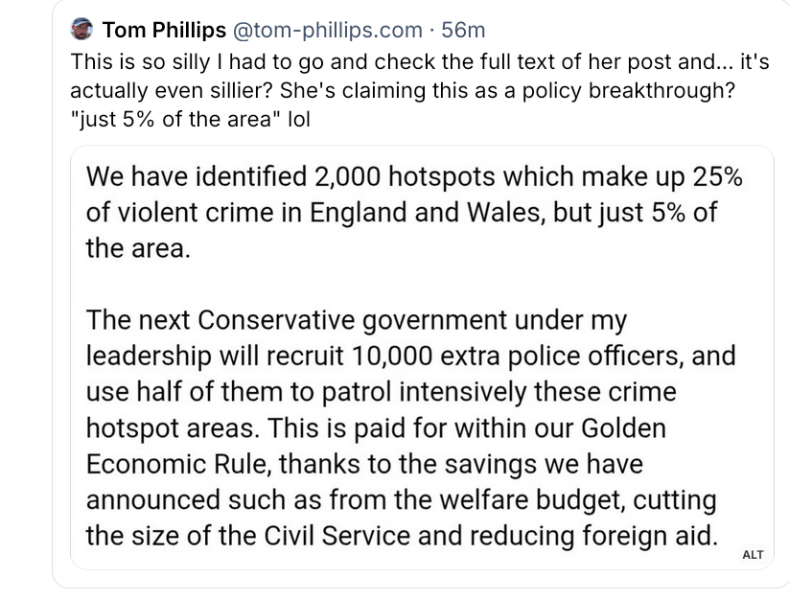Click "patrol intensively these crime" line in image

pos(435,392)
